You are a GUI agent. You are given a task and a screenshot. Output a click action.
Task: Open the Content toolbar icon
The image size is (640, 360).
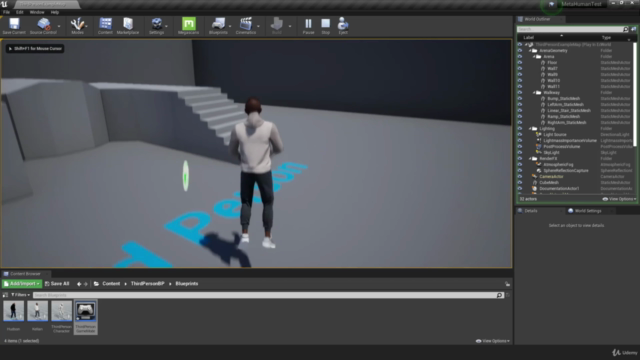[x=105, y=26]
